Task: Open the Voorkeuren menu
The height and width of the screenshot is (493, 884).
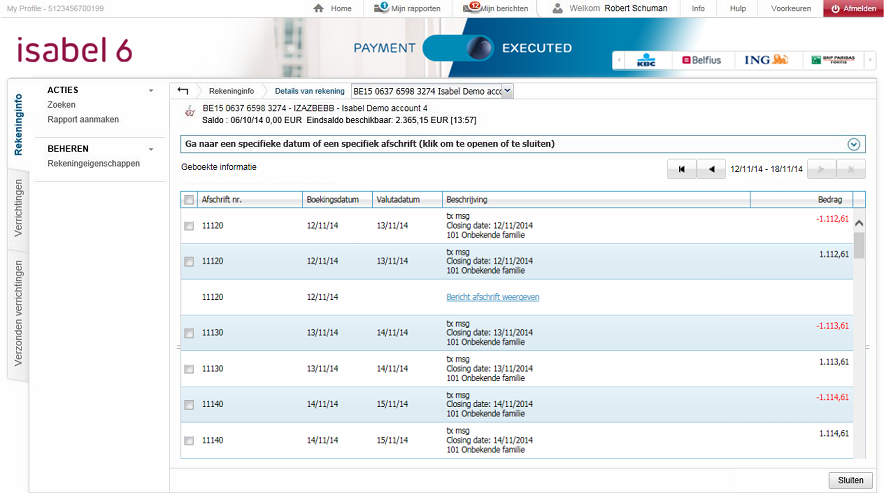Action: click(791, 8)
